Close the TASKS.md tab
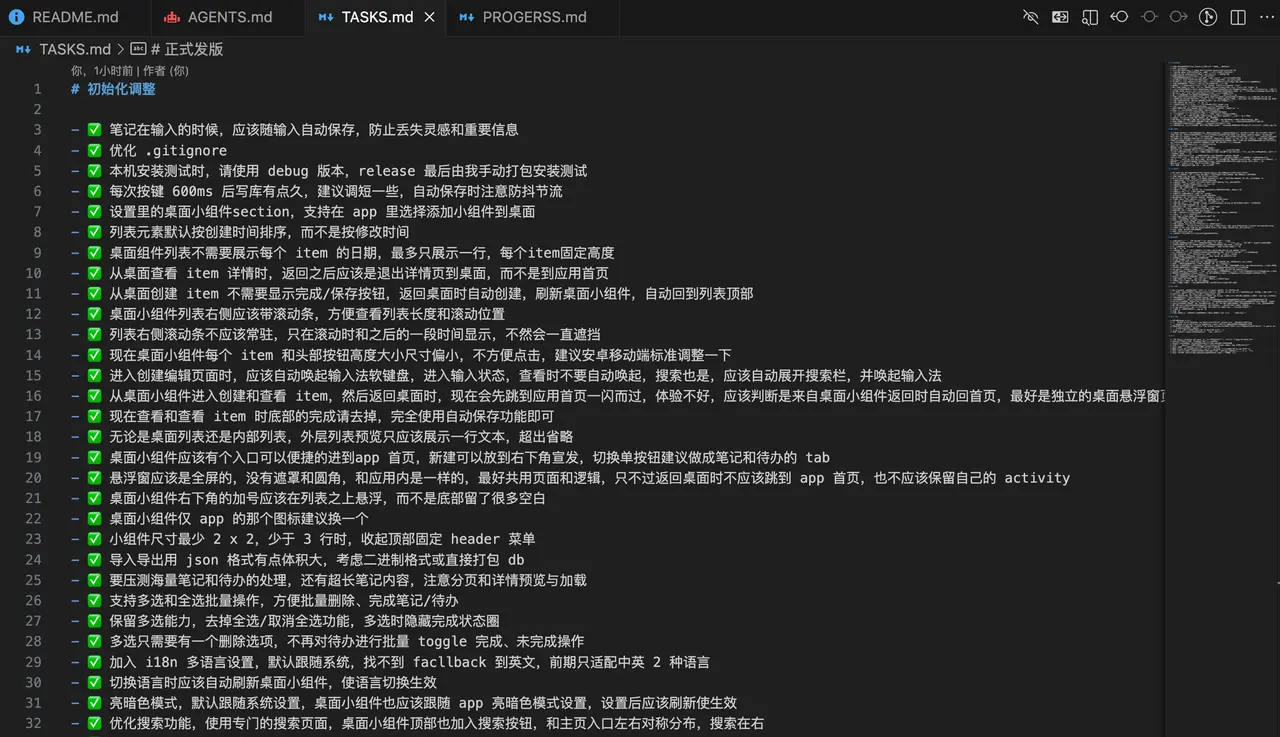 pyautogui.click(x=429, y=17)
